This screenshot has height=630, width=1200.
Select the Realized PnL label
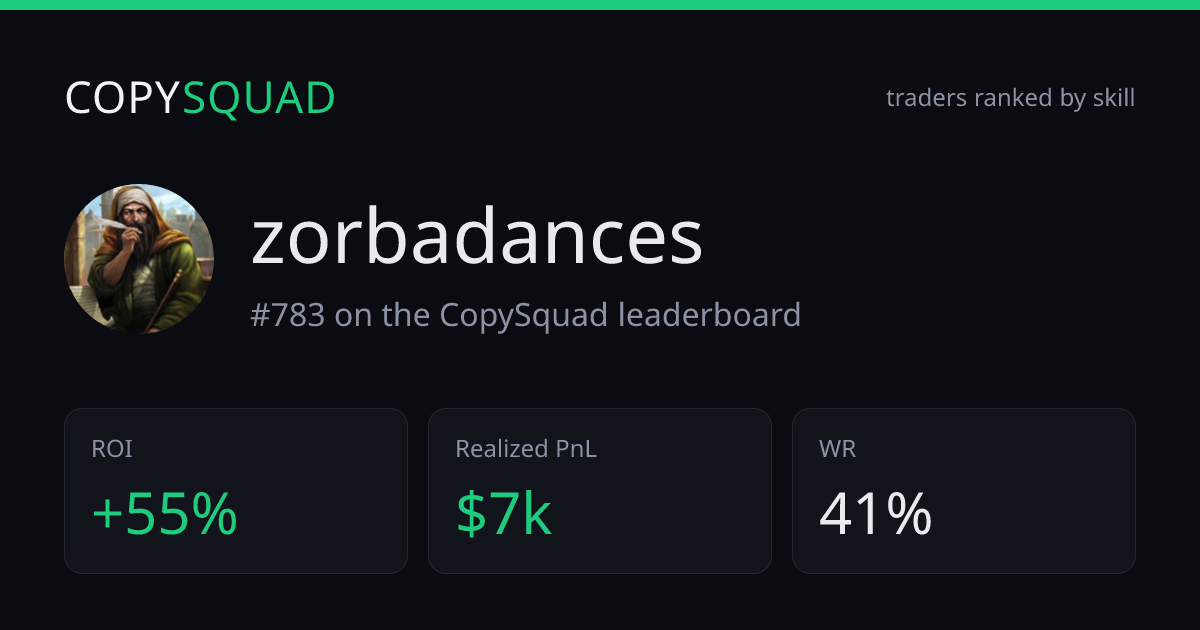click(526, 450)
